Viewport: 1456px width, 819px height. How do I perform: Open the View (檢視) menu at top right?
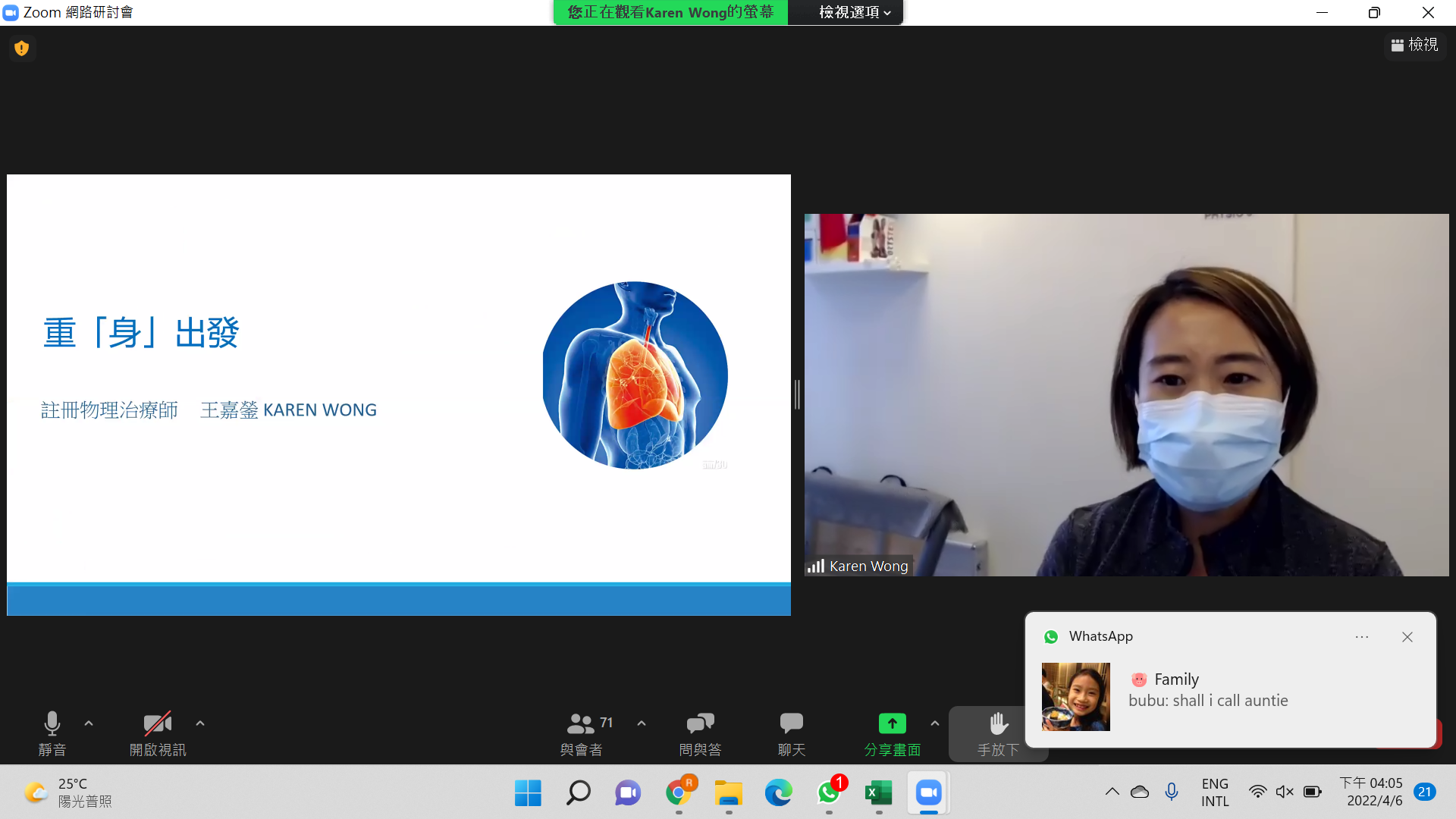click(x=1414, y=45)
